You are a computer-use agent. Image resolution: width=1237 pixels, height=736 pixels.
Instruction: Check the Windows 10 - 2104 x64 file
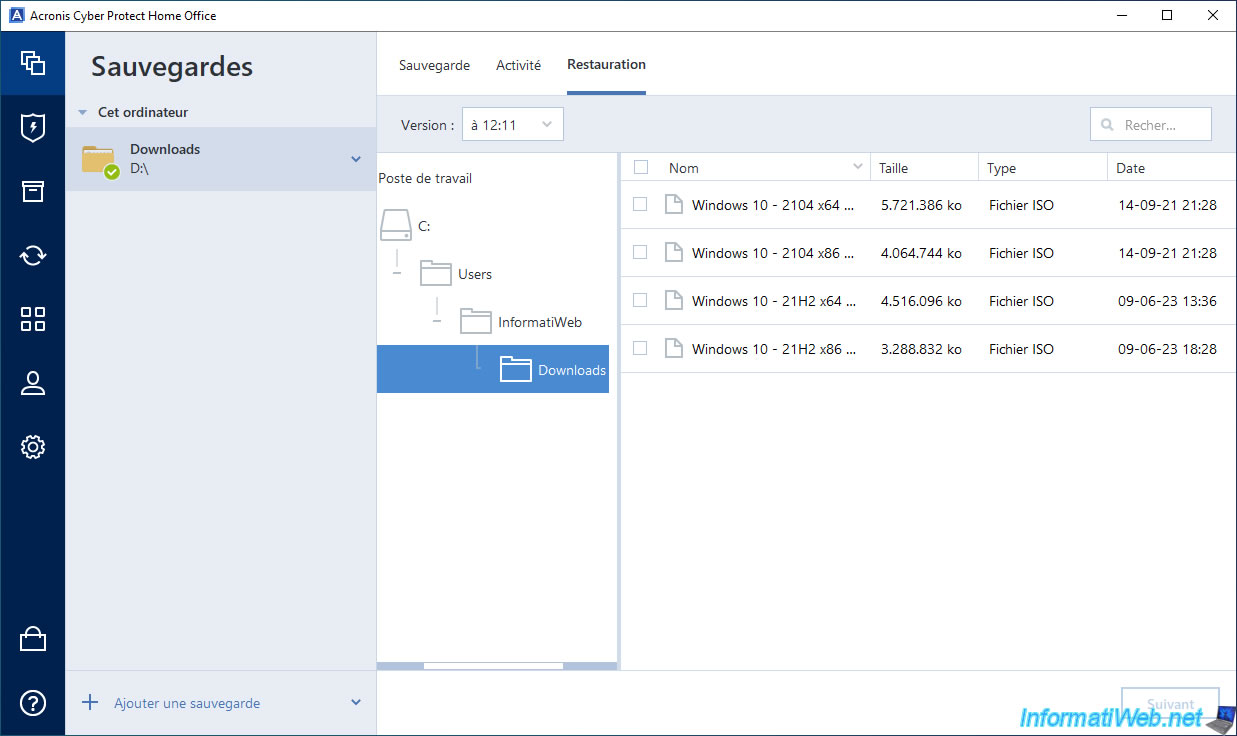pos(640,204)
